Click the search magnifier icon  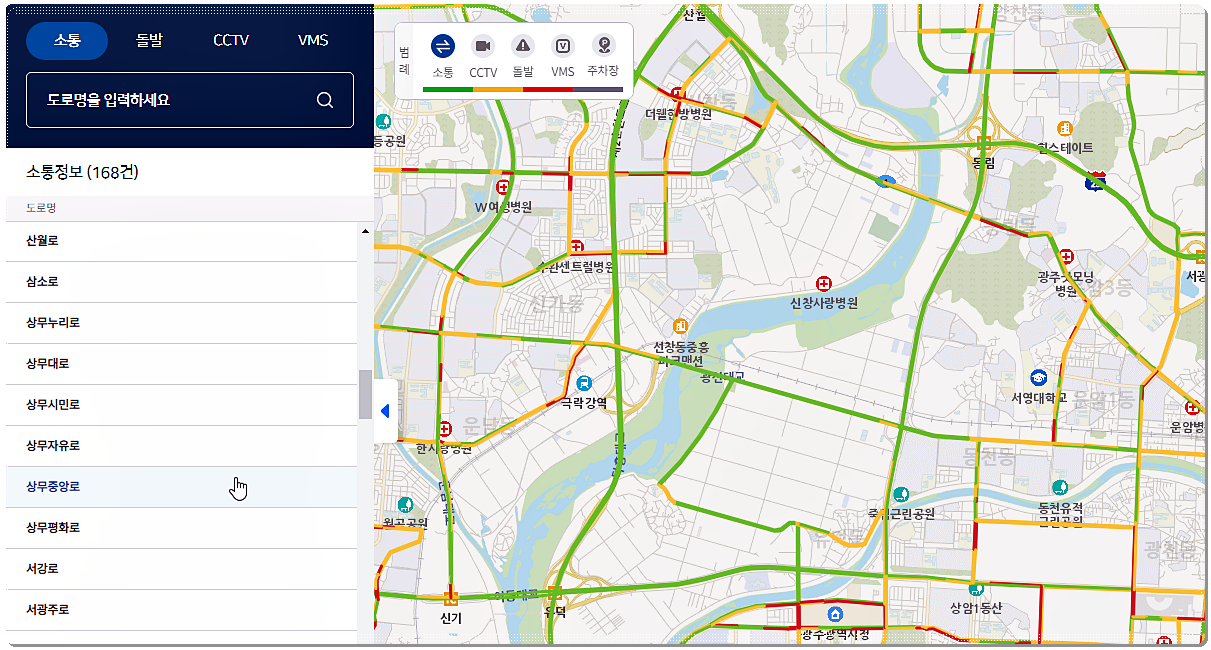point(325,100)
